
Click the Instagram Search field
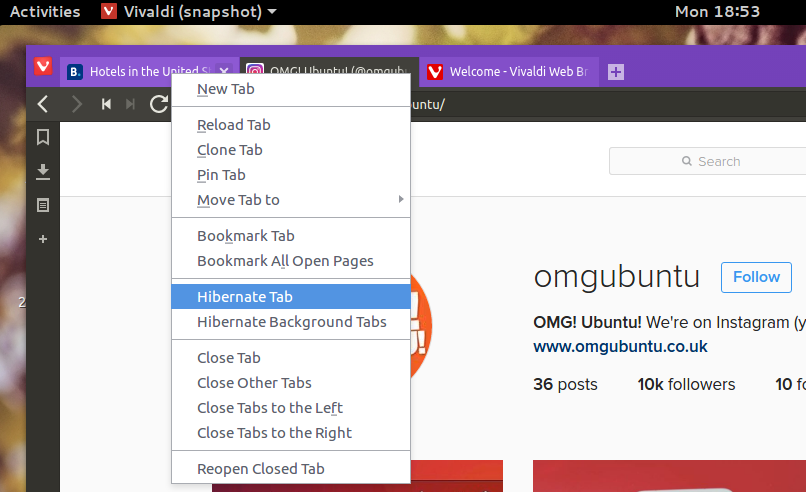710,161
